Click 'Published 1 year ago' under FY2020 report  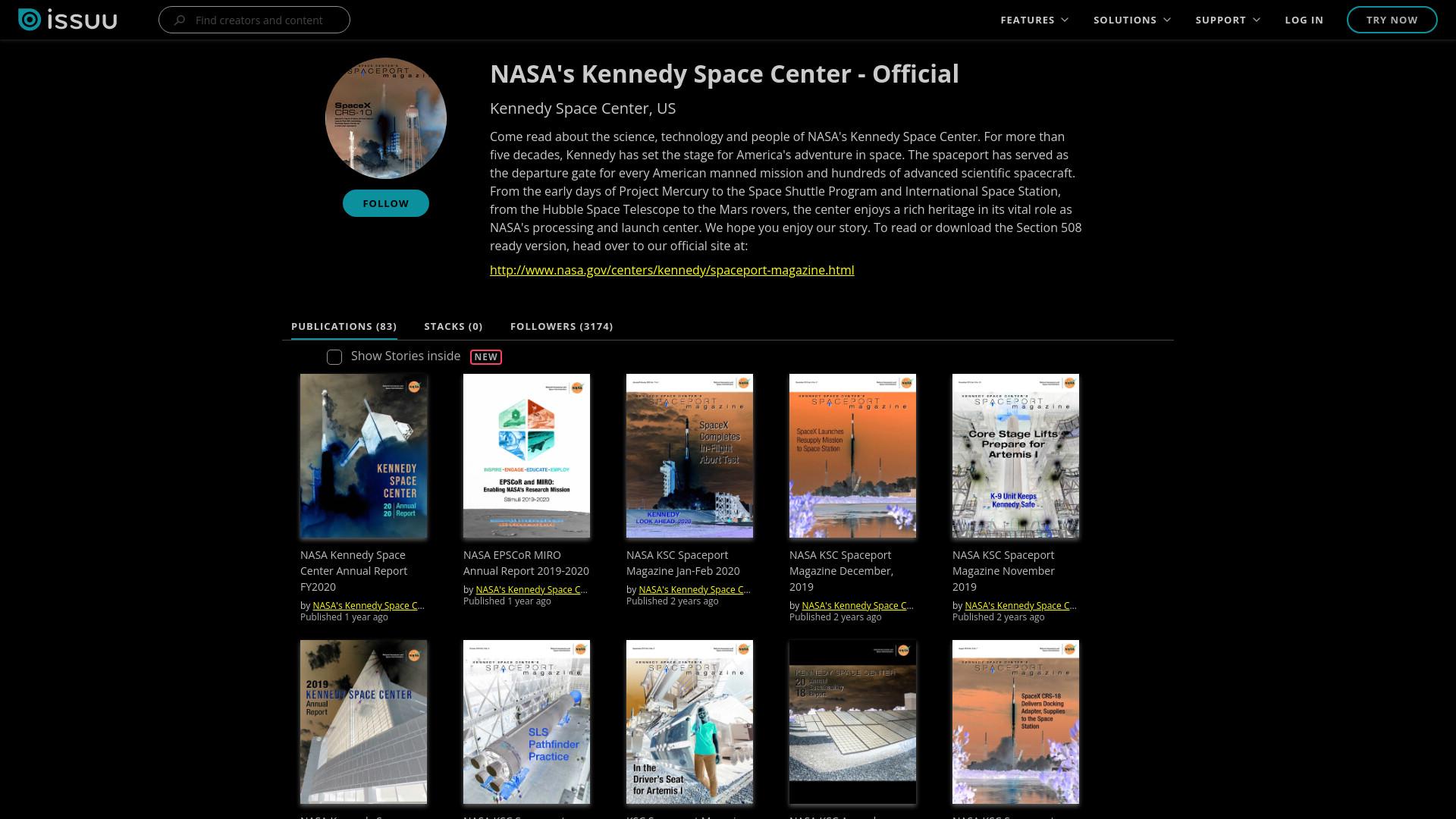coord(344,617)
